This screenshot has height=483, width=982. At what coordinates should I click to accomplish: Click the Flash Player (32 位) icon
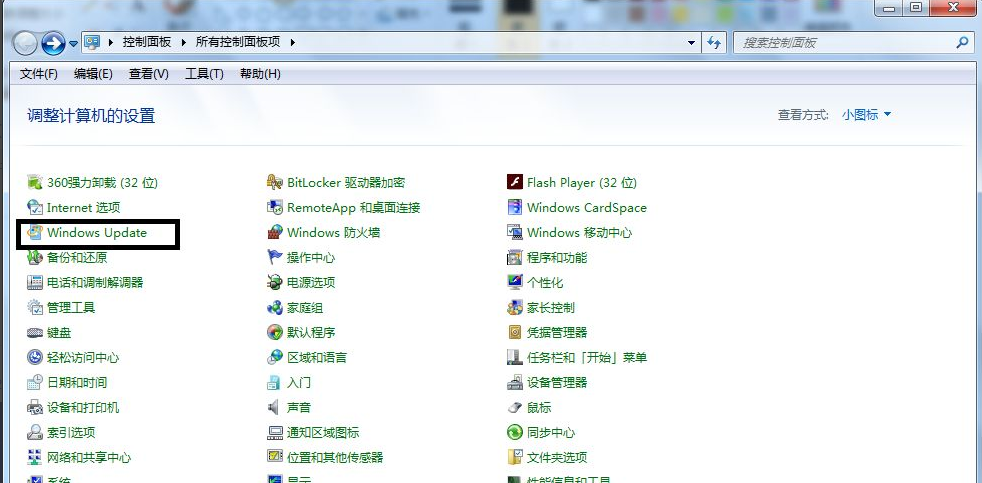(x=515, y=183)
